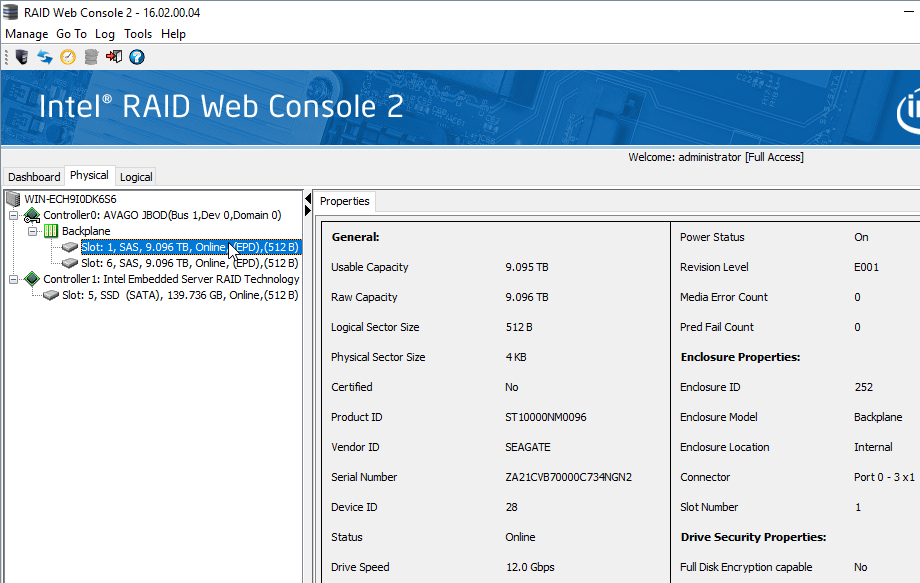Screen dimensions: 920x583
Task: Click Physical Sector Size value 4 KB
Action: [x=516, y=357]
